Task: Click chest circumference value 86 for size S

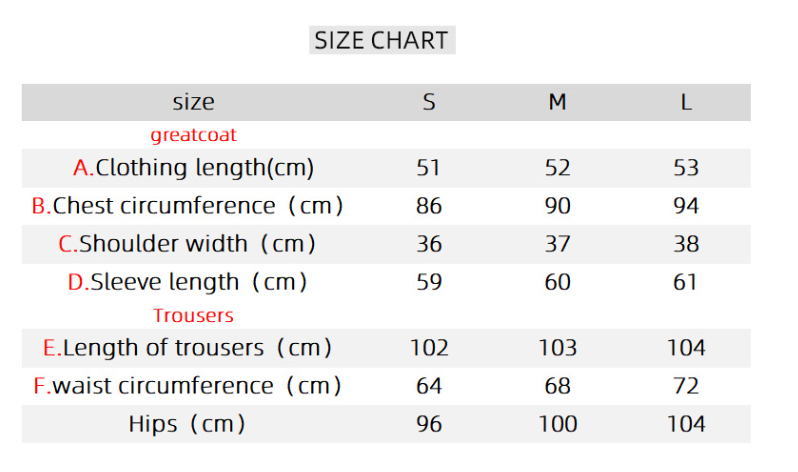Action: click(429, 206)
